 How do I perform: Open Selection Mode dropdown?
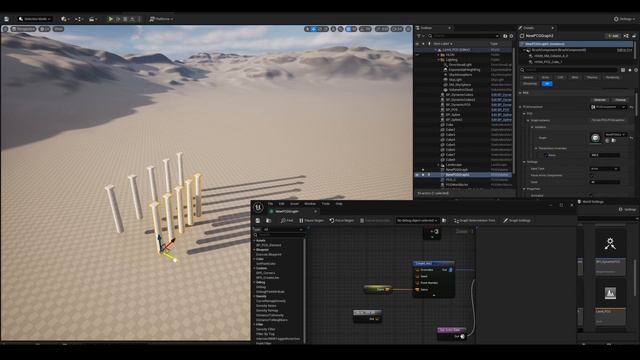[35, 19]
